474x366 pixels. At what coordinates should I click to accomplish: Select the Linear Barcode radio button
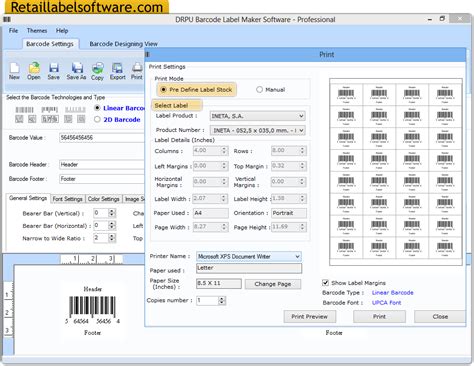tap(97, 108)
